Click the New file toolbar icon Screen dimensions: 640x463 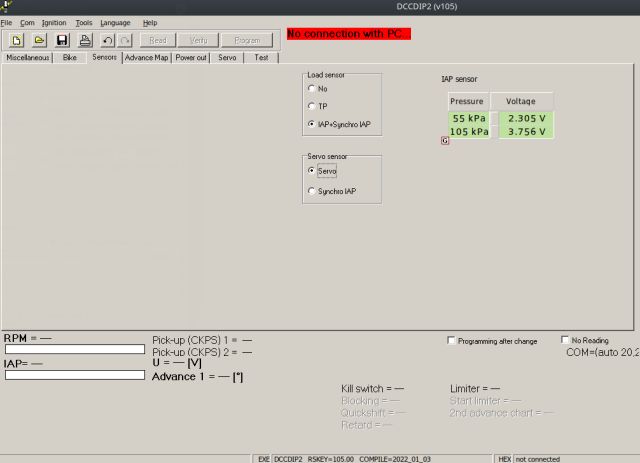[x=17, y=40]
